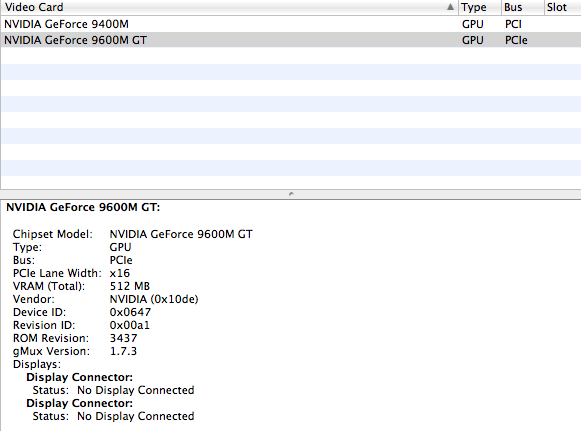Click the ROM Revision value 3437

tap(123, 338)
